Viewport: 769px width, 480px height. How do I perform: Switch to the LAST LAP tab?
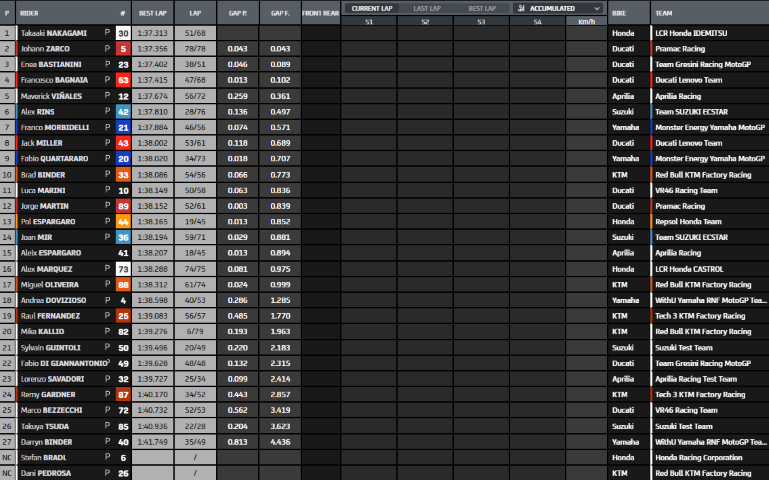pos(427,8)
